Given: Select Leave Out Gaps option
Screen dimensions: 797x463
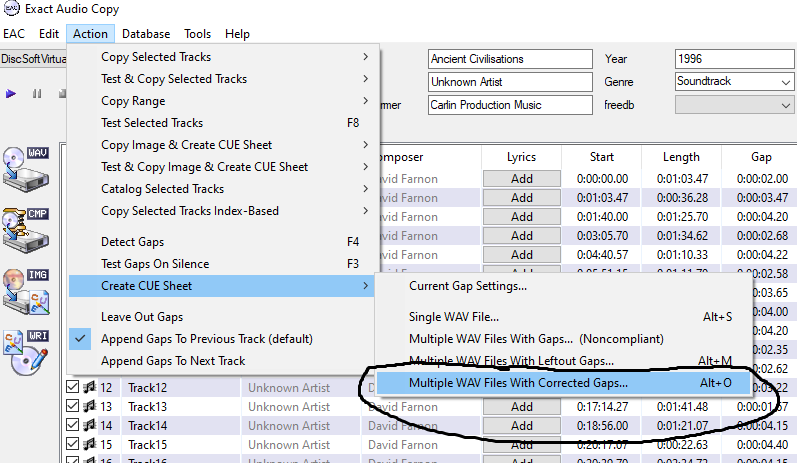Looking at the screenshot, I should coord(224,317).
